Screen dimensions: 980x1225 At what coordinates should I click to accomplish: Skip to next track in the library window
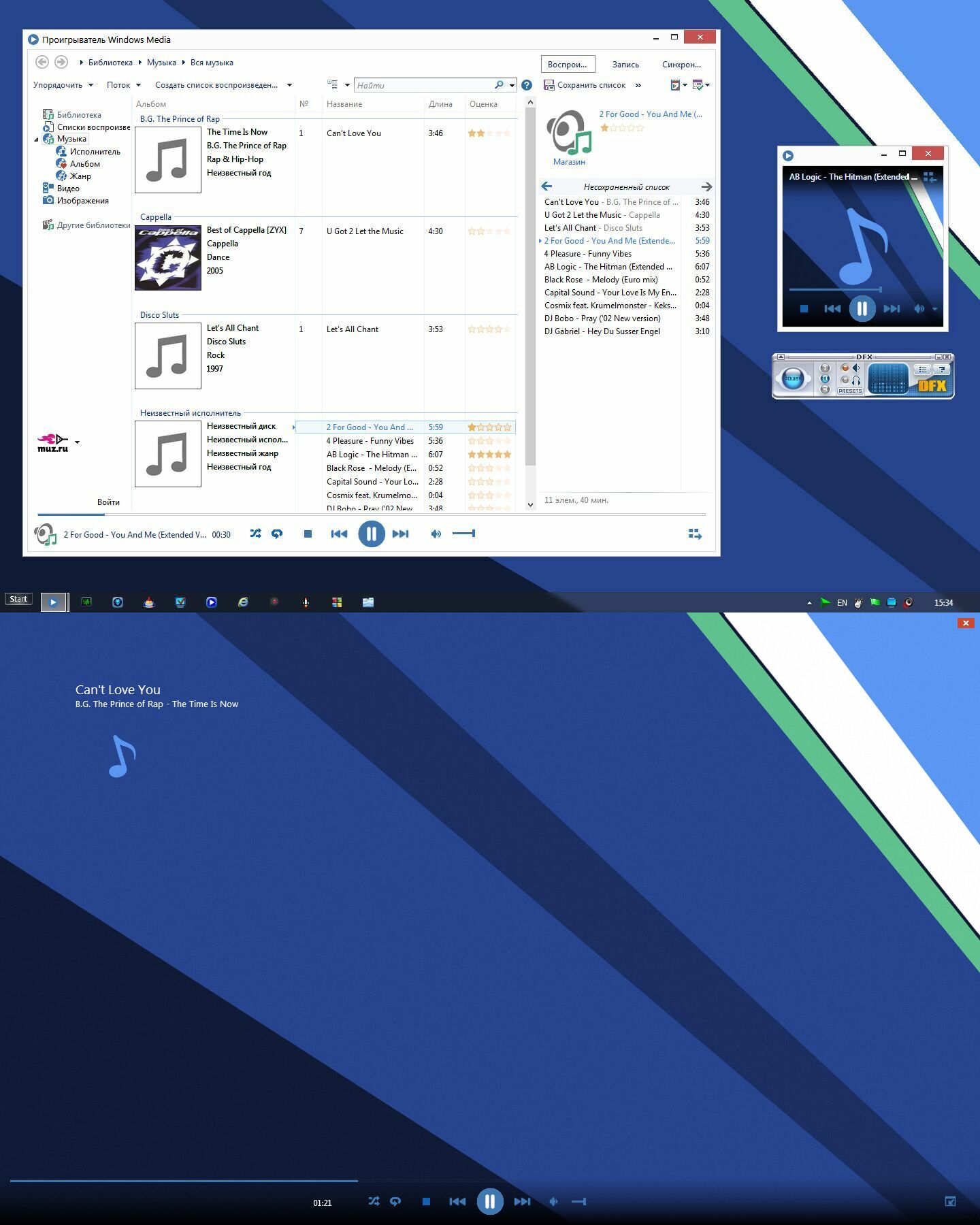[x=401, y=534]
